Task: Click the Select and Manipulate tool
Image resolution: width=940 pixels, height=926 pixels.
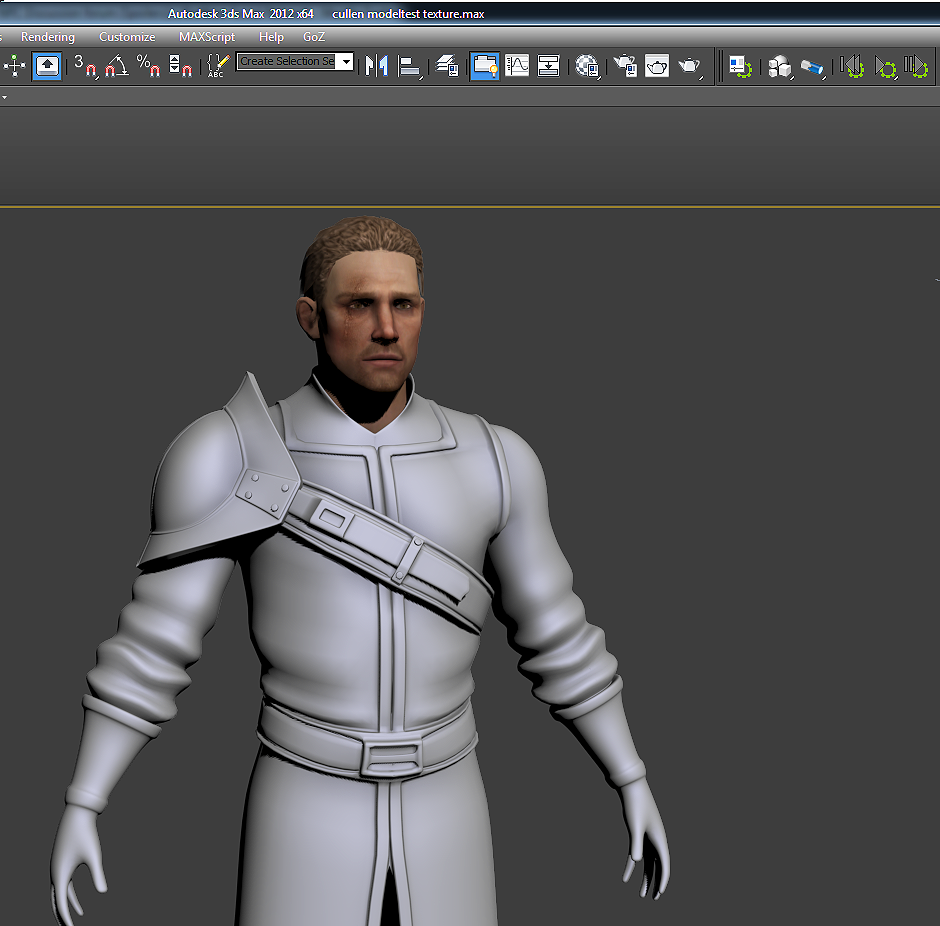Action: tap(15, 66)
